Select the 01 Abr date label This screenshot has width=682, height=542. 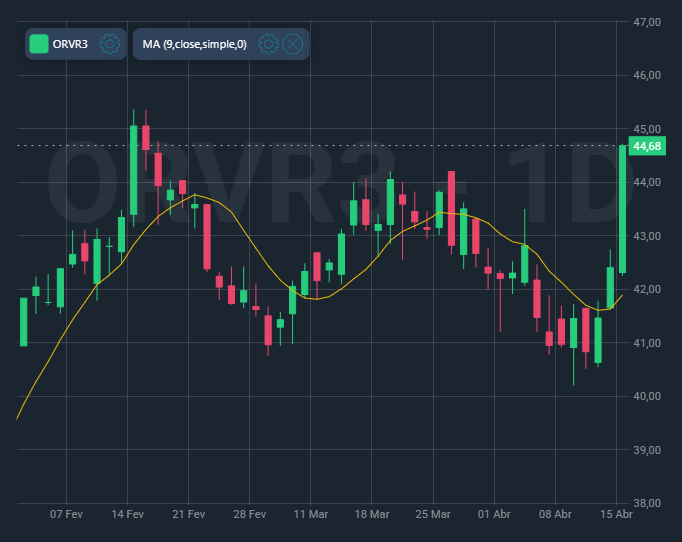(x=494, y=514)
